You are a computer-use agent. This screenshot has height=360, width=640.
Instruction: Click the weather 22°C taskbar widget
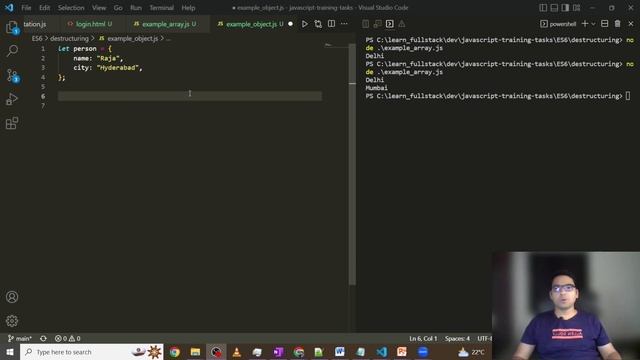(471, 352)
